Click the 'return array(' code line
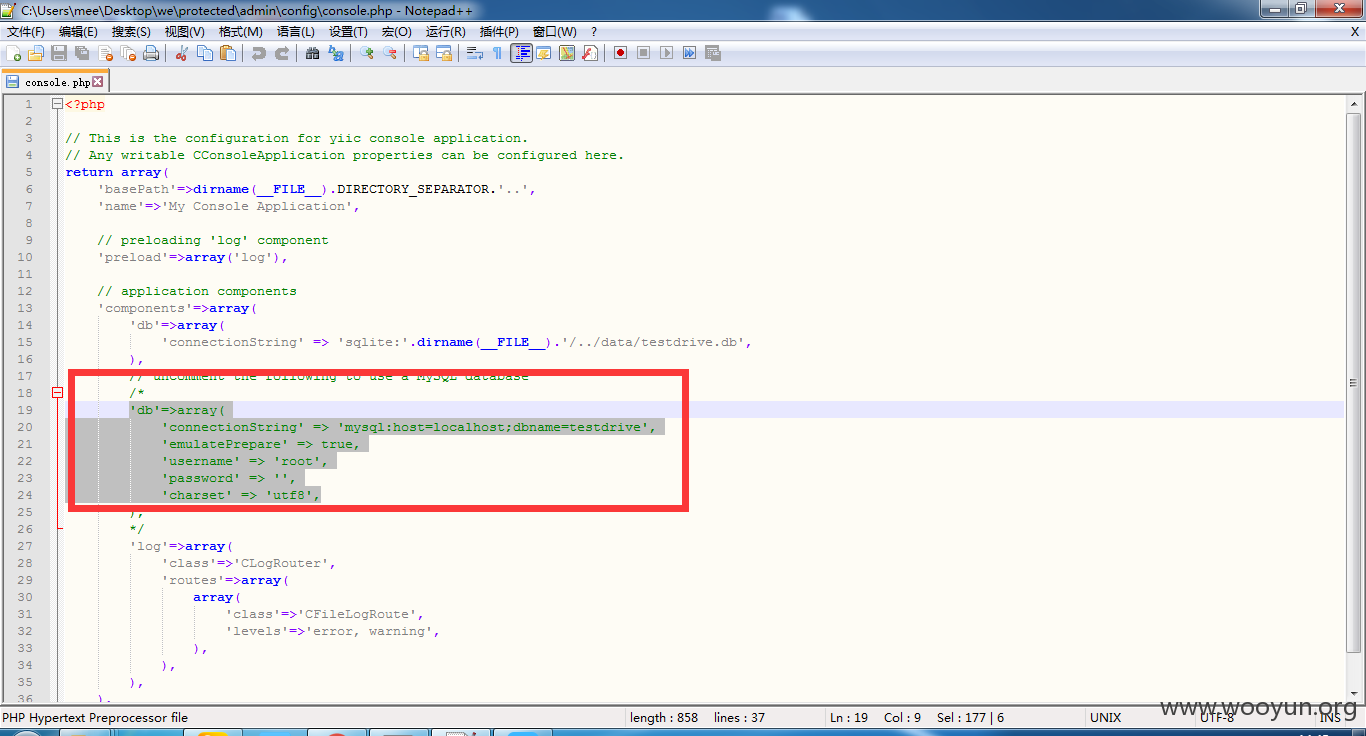1366x736 pixels. [117, 172]
